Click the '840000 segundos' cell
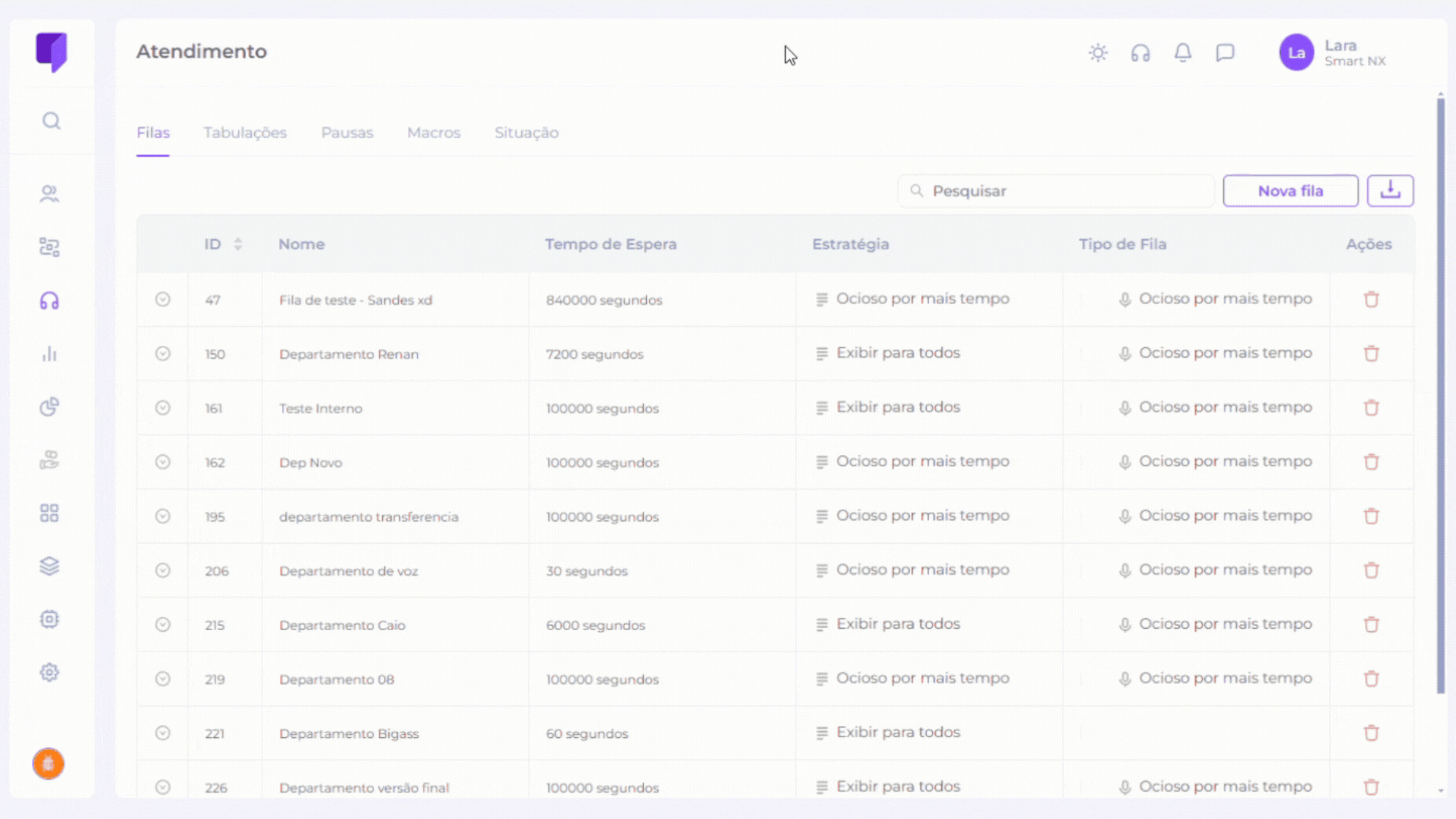 point(604,300)
